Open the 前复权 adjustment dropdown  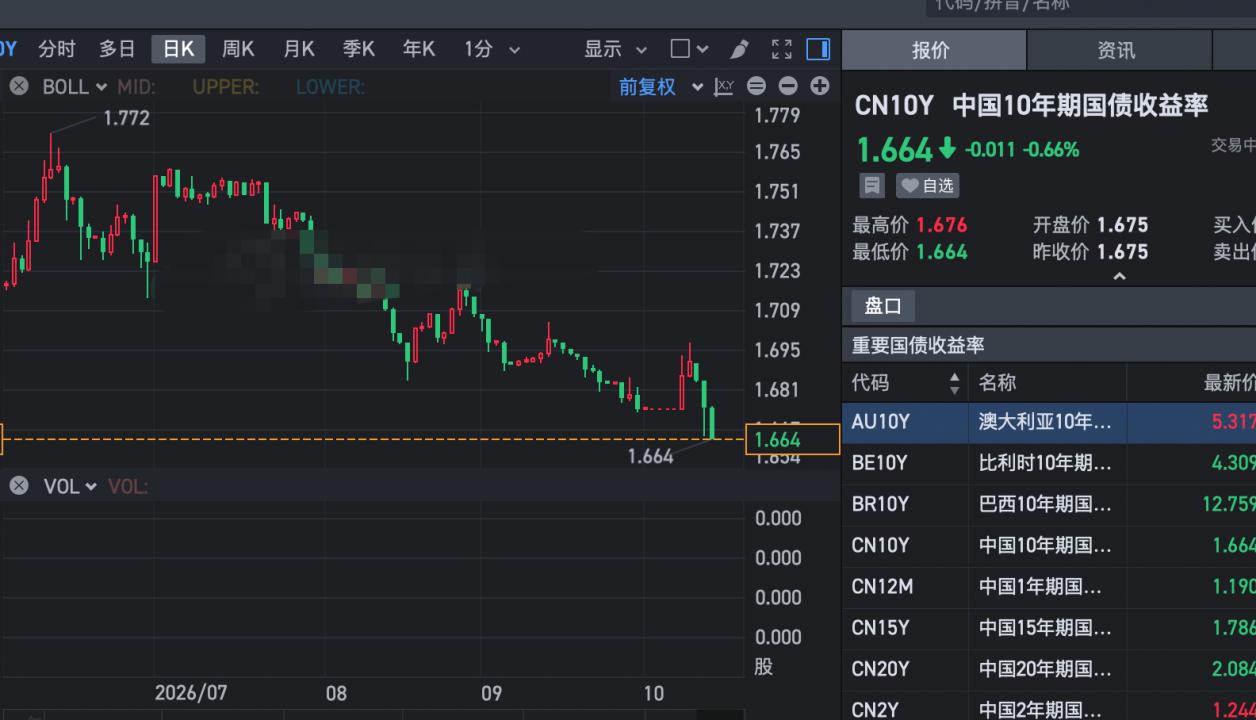(661, 87)
